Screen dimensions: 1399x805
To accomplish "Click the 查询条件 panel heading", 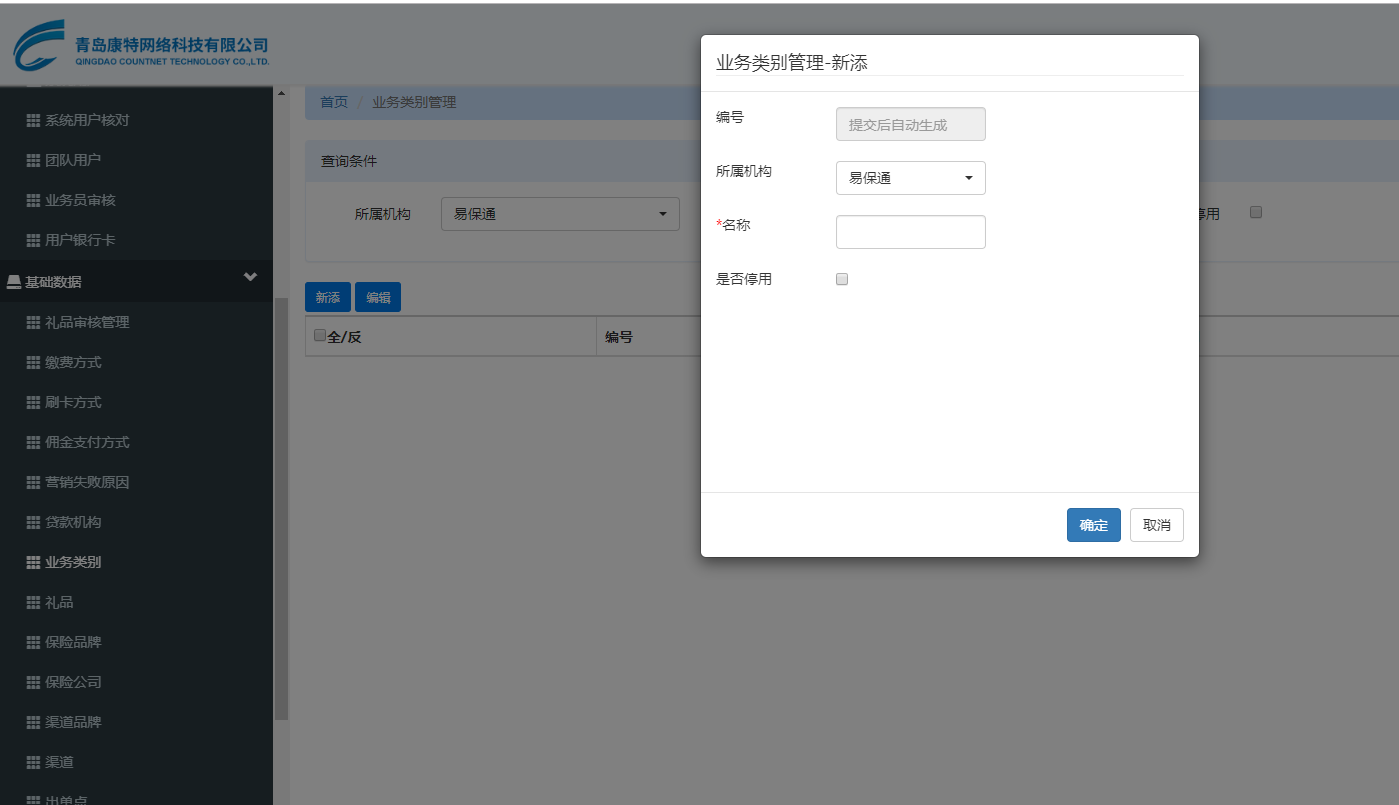I will coord(349,160).
